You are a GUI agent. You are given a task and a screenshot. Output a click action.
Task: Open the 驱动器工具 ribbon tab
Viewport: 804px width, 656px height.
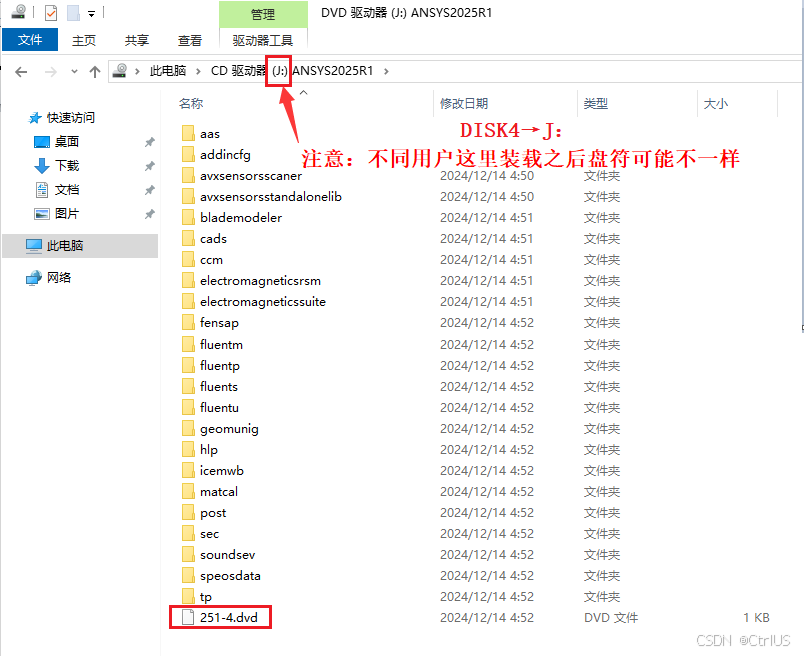[x=263, y=41]
